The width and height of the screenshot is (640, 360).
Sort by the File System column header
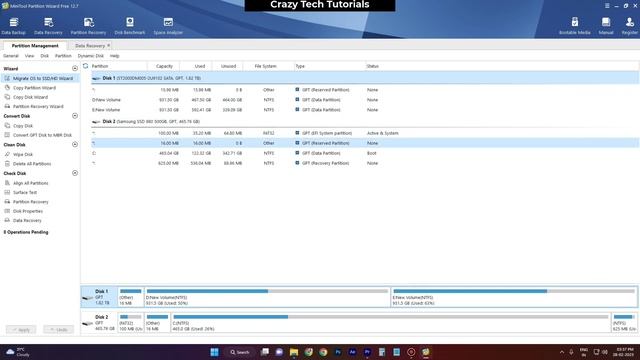265,66
